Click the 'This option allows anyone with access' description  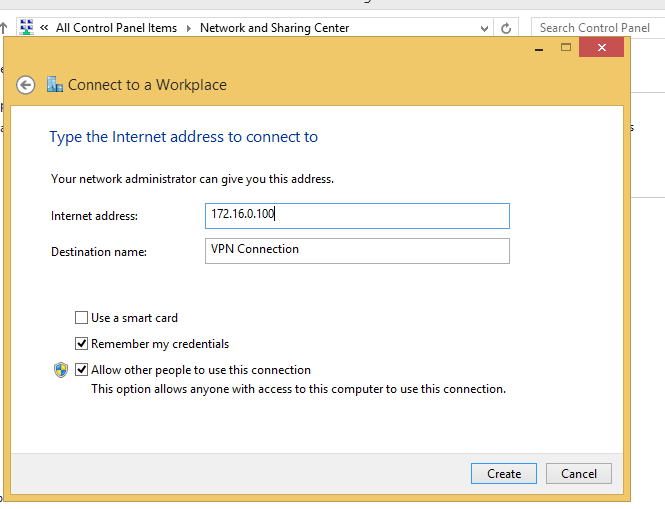pyautogui.click(x=299, y=389)
